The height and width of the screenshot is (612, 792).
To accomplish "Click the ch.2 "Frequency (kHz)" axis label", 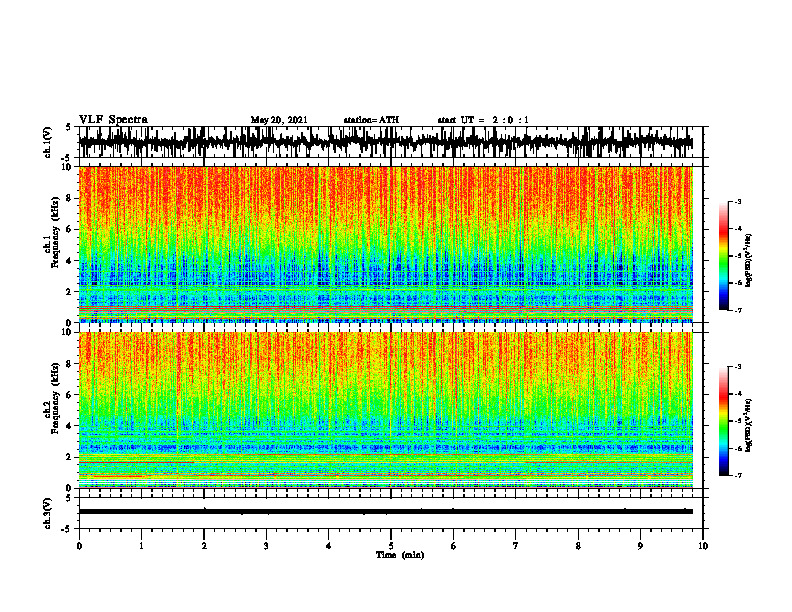I will 56,398.
